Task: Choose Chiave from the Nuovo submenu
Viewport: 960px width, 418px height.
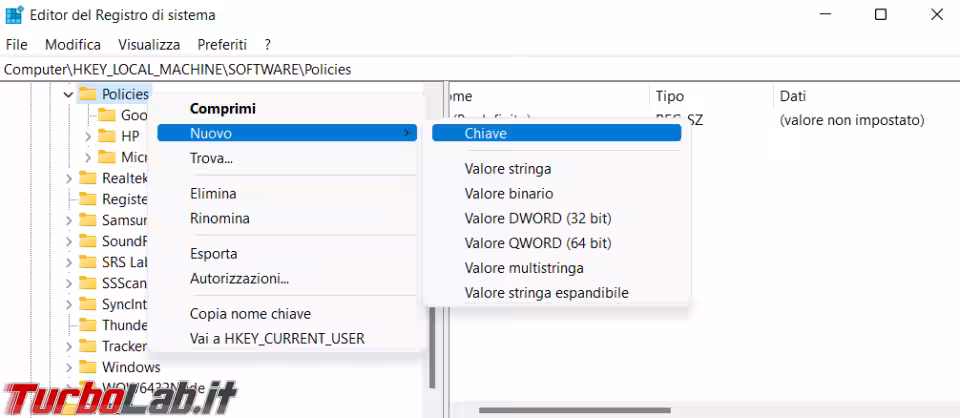Action: coord(486,133)
